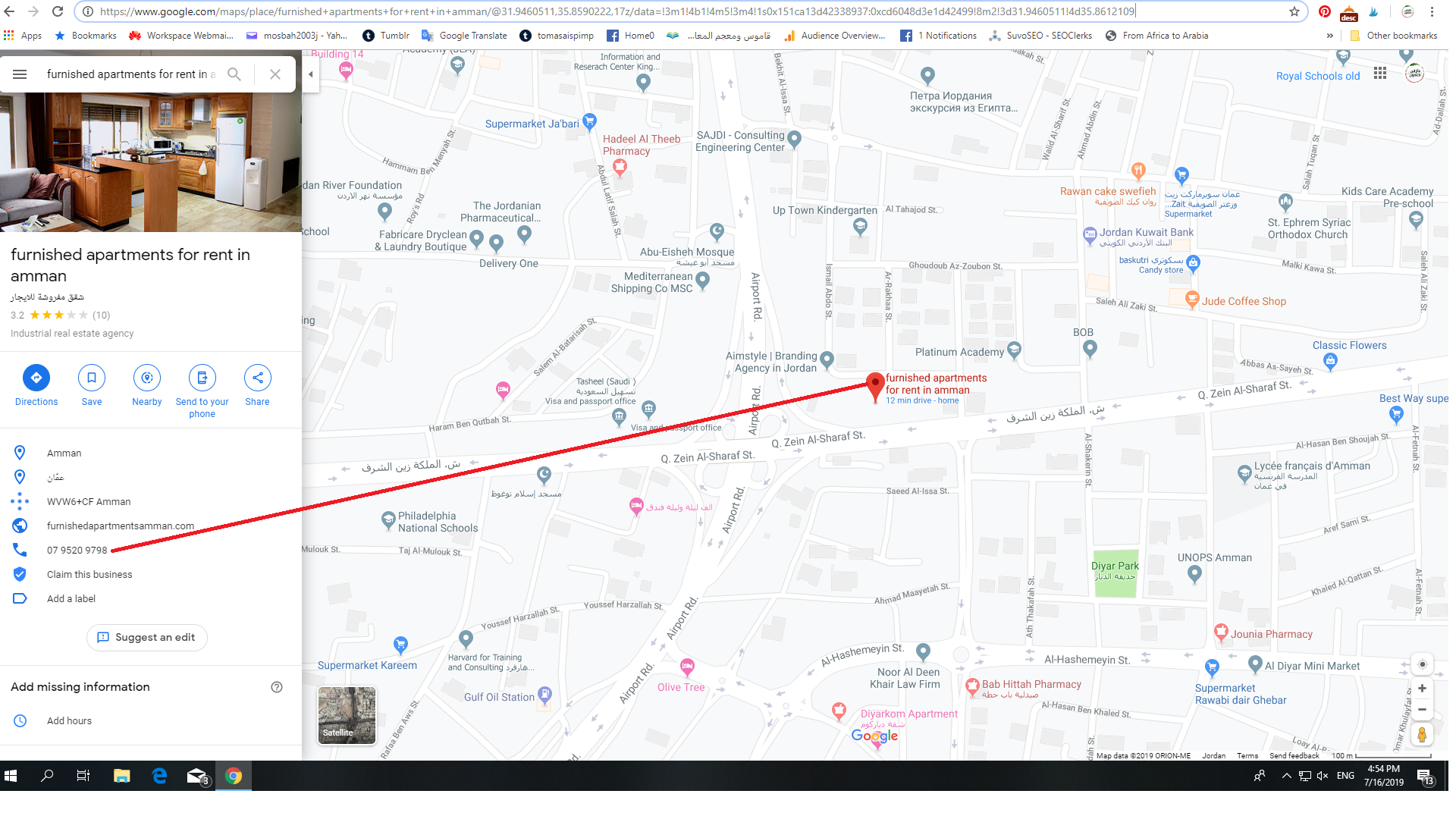Click the furnishedapartmentsamman.com website link
1456x819 pixels.
(x=121, y=525)
